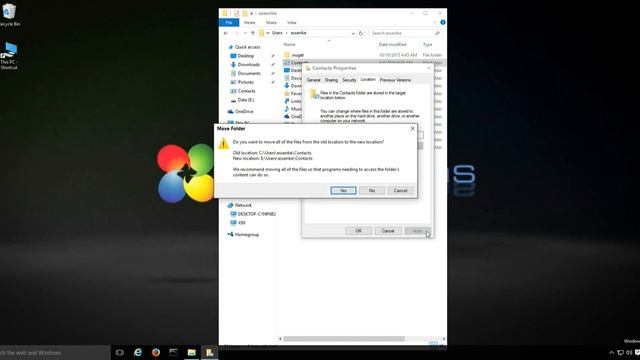Open Firefox from taskbar

156,353
